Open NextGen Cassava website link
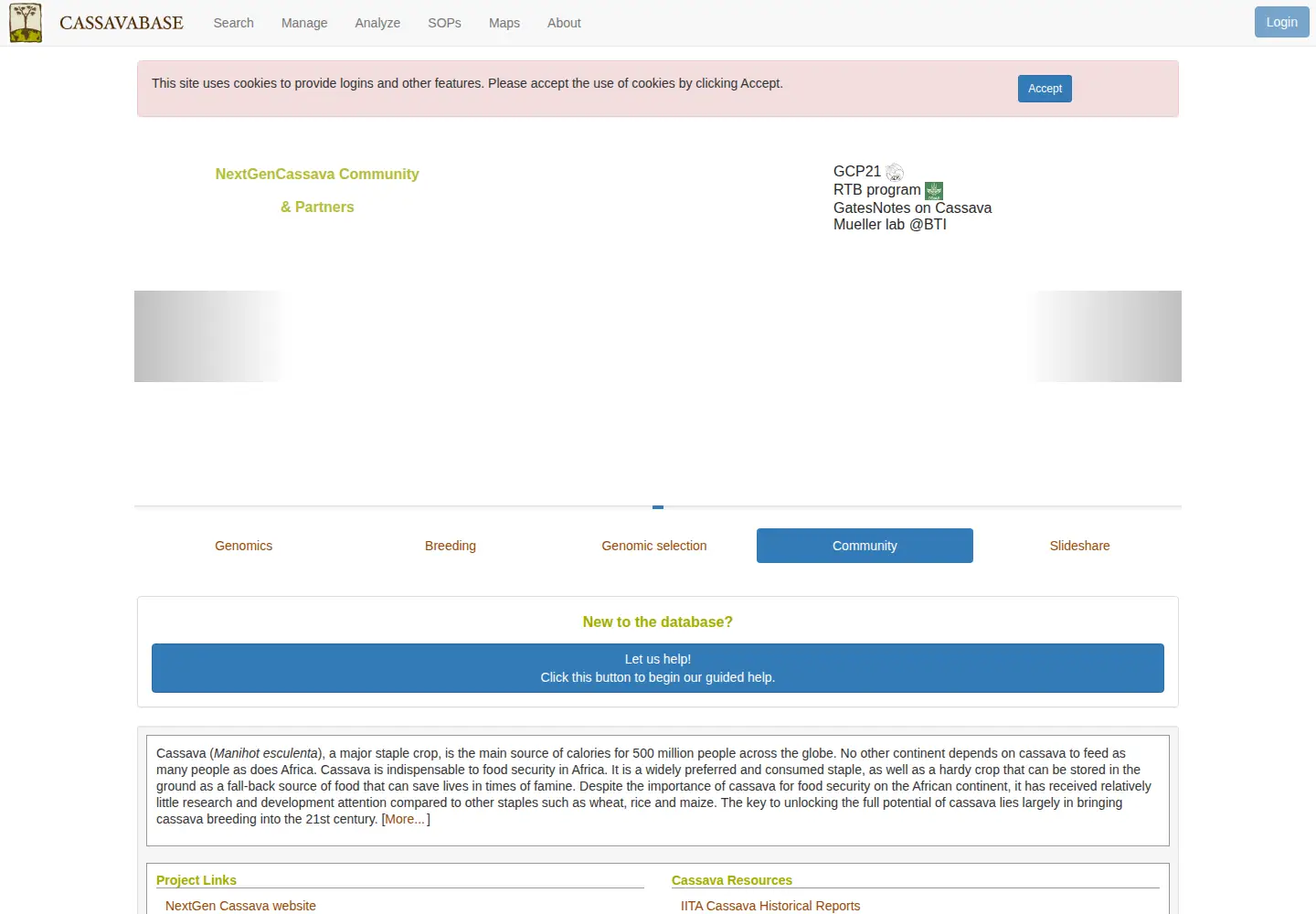Viewport: 1316px width, 914px height. point(240,906)
